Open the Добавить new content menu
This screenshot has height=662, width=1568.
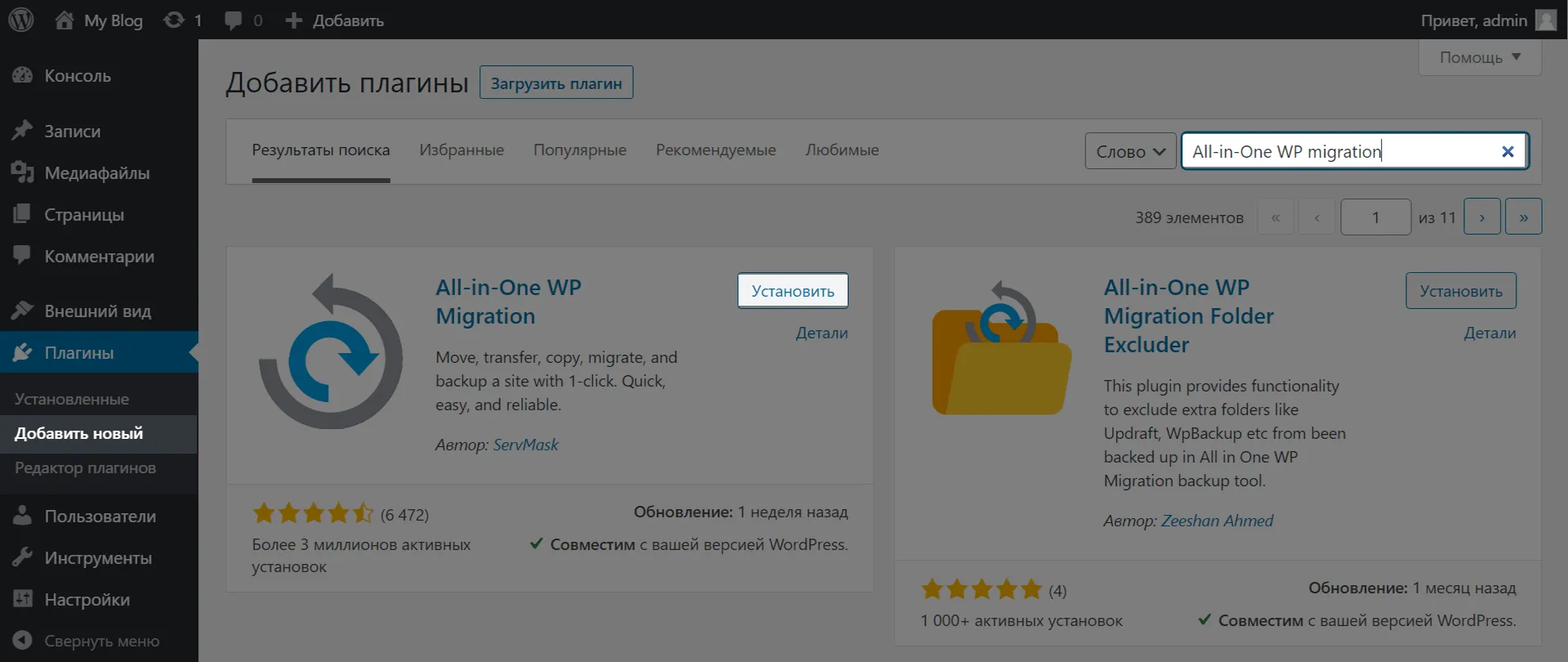pyautogui.click(x=335, y=20)
